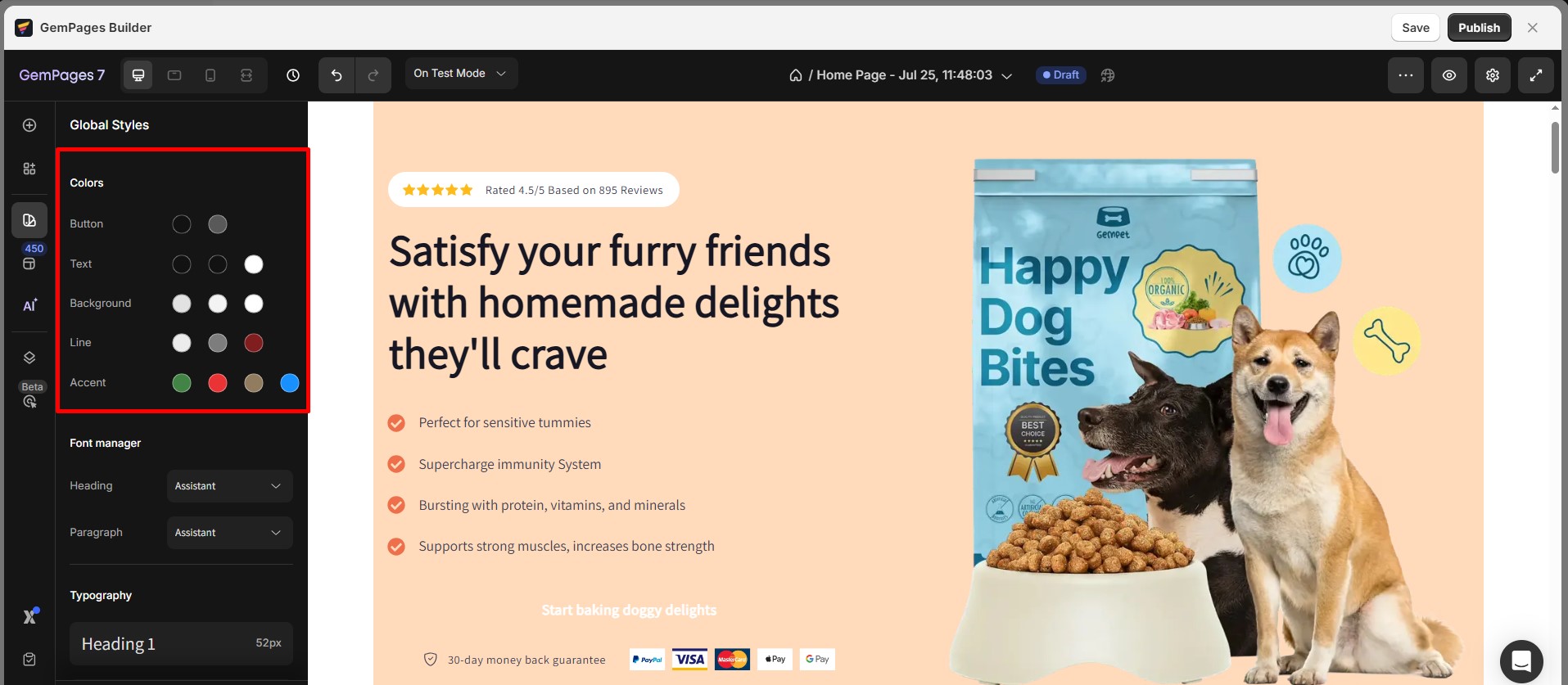This screenshot has width=1568, height=685.
Task: Click the AI assistant sidebar icon
Action: pyautogui.click(x=29, y=305)
